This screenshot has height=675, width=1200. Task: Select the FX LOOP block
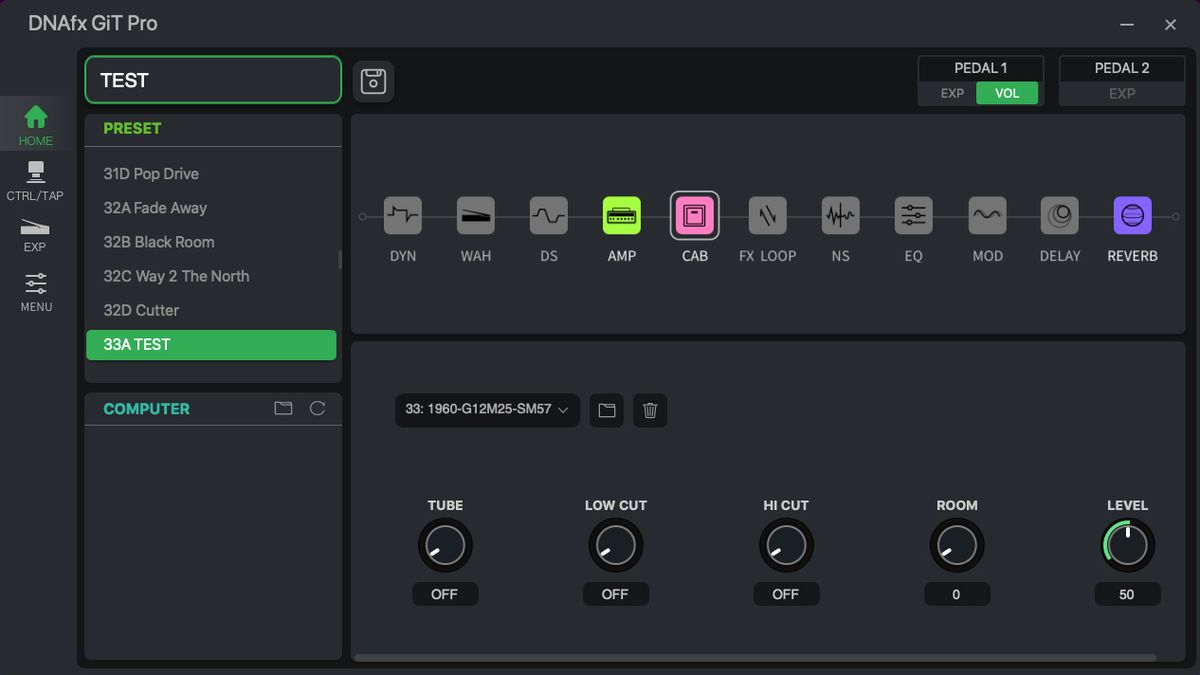(768, 215)
